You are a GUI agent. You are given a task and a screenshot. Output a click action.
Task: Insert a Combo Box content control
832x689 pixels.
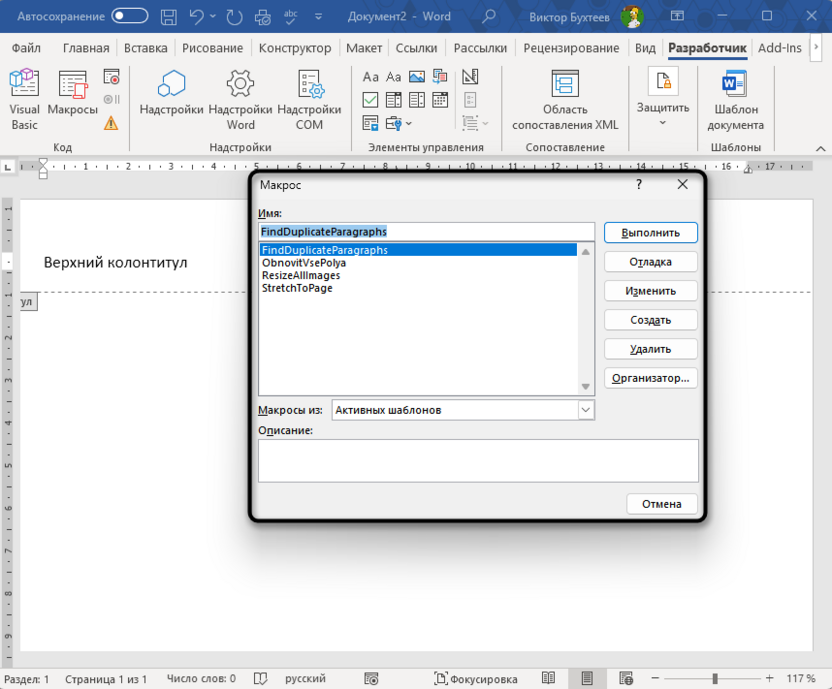[393, 99]
